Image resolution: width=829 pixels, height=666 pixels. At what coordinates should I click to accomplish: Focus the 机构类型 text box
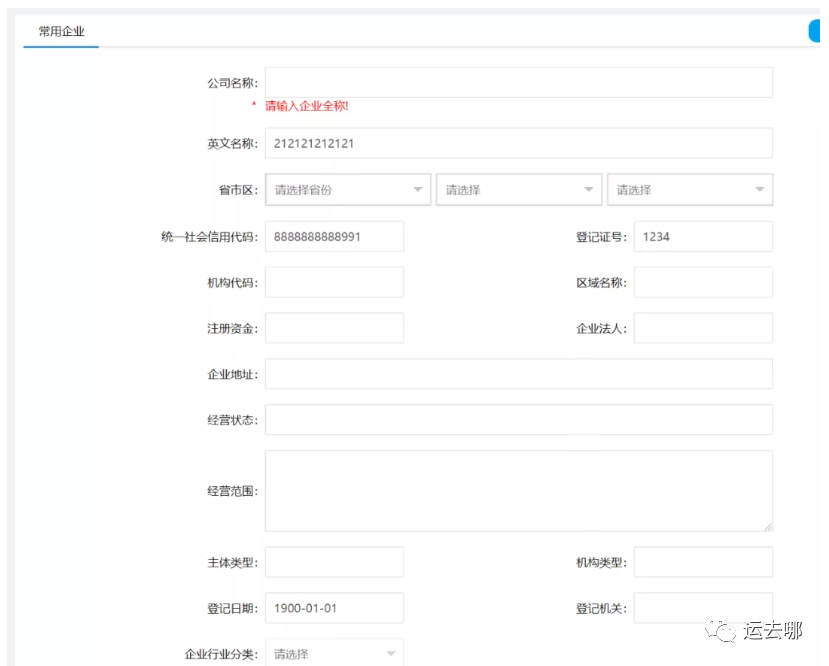702,562
